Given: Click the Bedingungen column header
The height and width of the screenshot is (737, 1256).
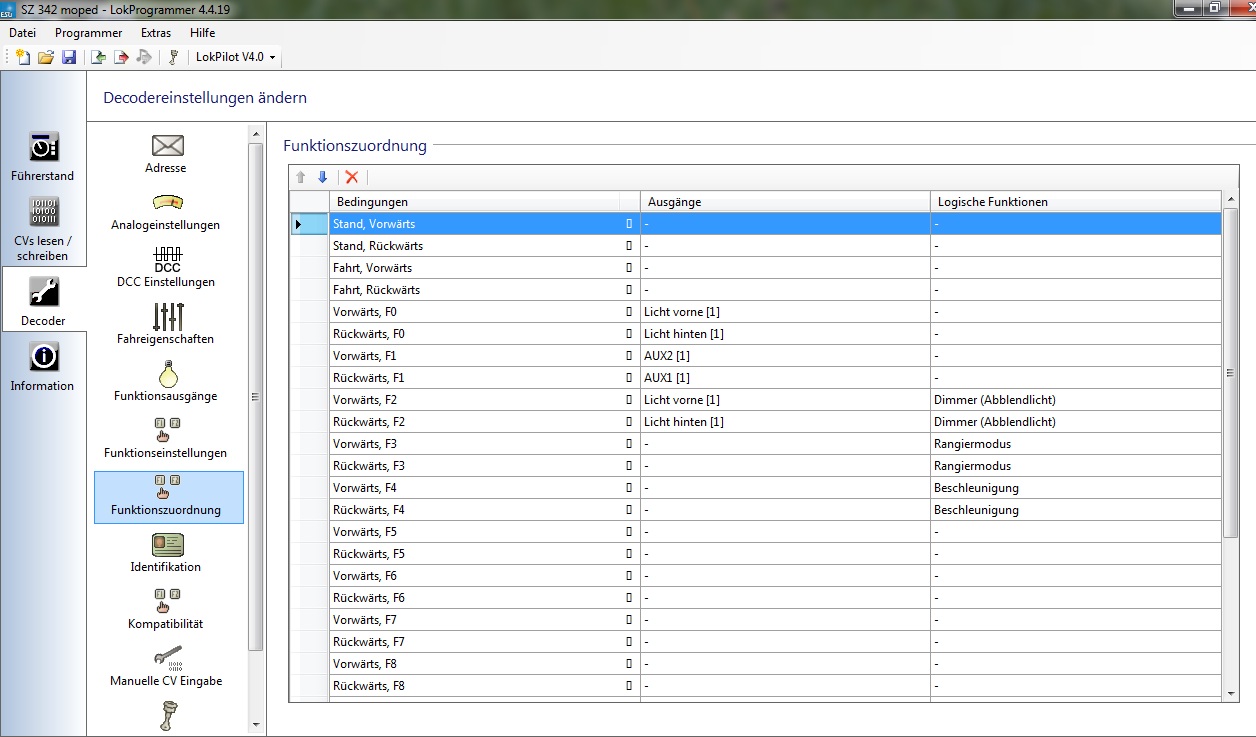Looking at the screenshot, I should pos(484,202).
